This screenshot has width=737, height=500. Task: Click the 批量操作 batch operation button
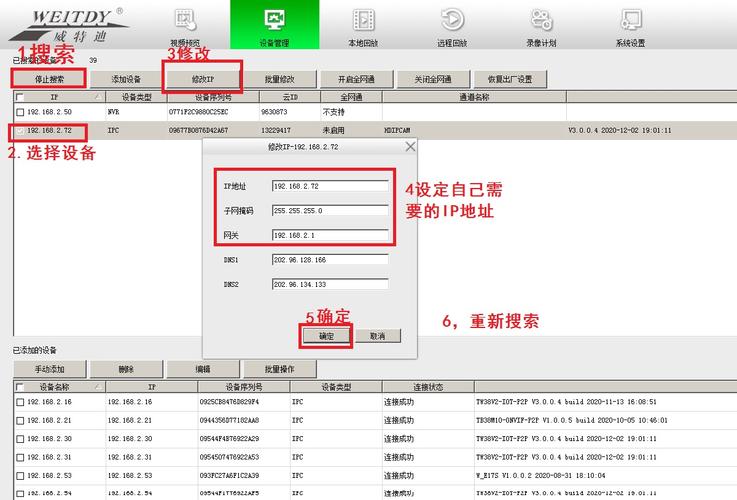(280, 369)
